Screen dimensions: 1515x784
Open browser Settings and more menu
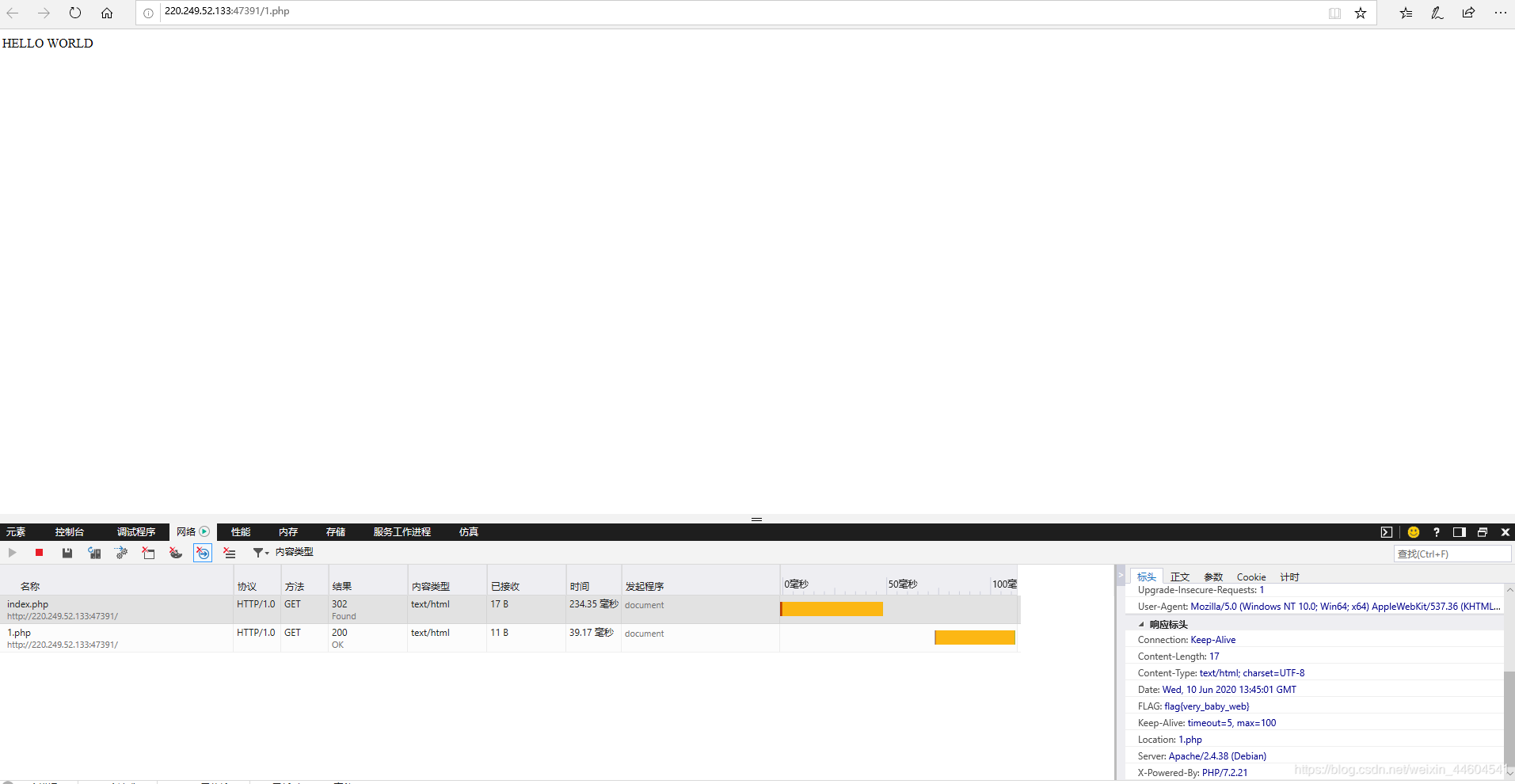point(1500,13)
